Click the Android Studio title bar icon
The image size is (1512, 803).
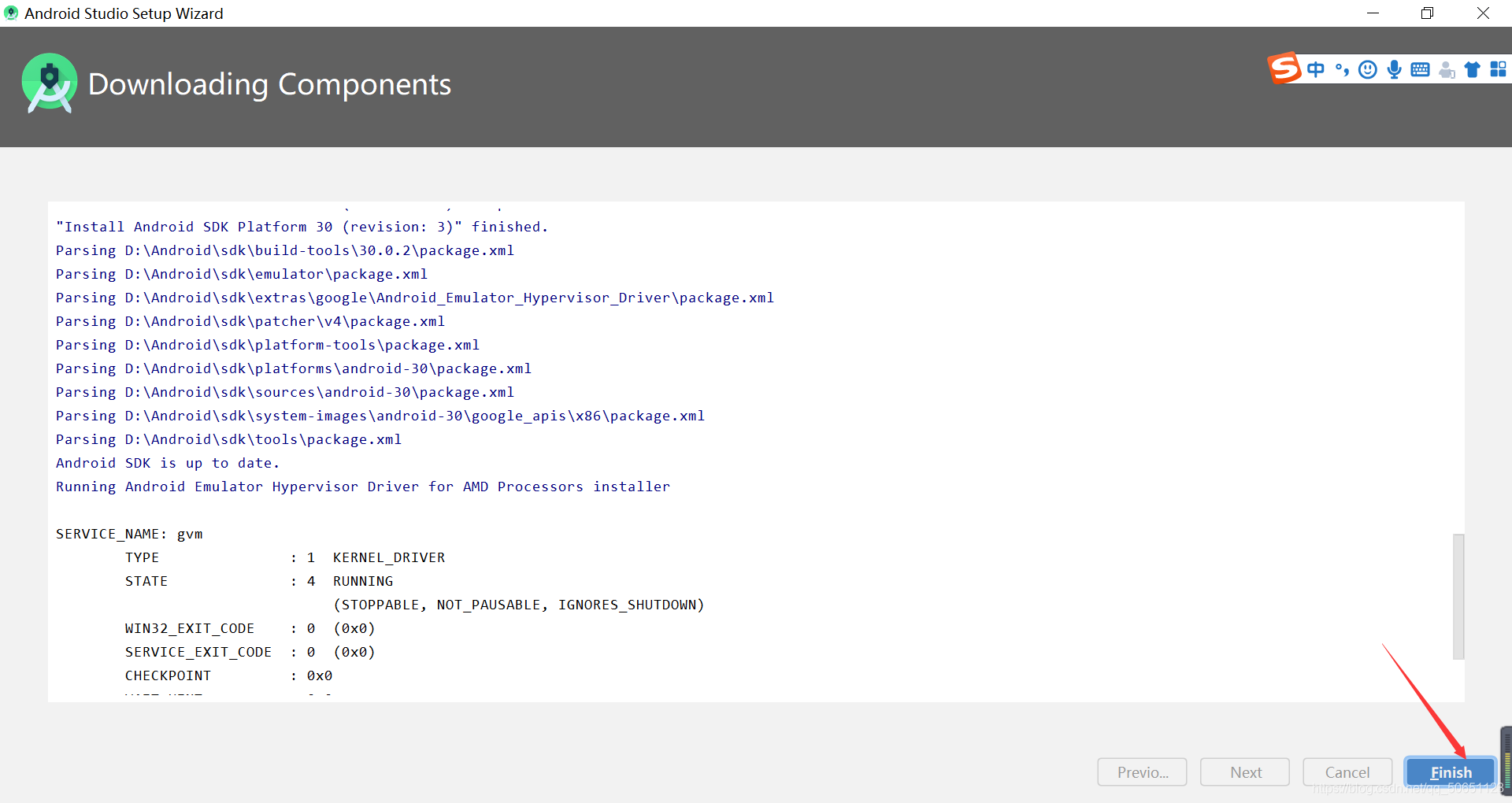click(x=11, y=13)
